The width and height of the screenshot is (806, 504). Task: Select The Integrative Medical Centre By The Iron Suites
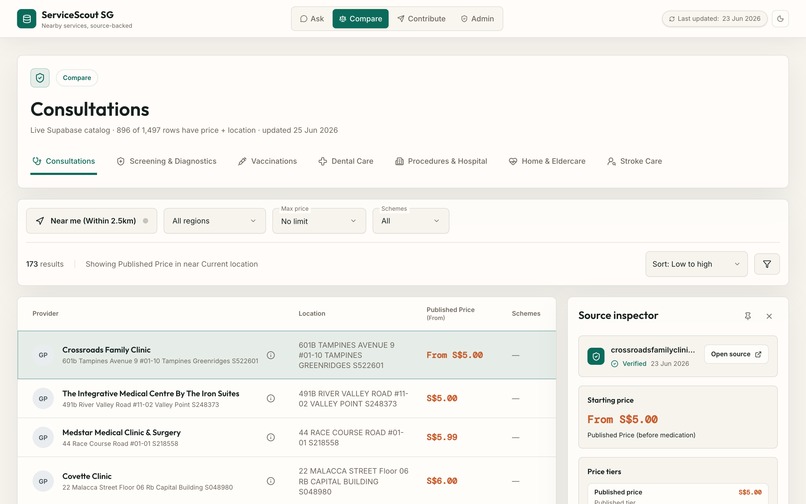coord(287,398)
